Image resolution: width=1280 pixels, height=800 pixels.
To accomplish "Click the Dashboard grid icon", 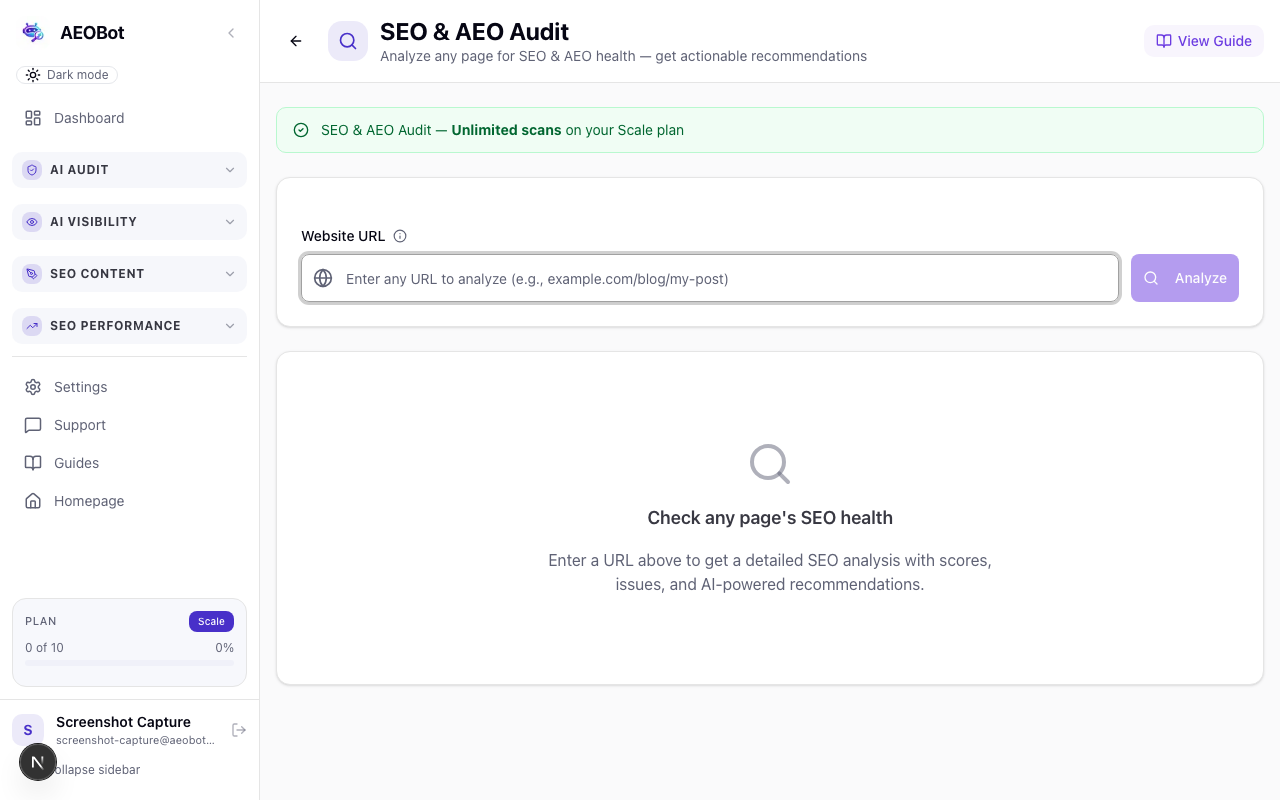I will click(x=33, y=118).
